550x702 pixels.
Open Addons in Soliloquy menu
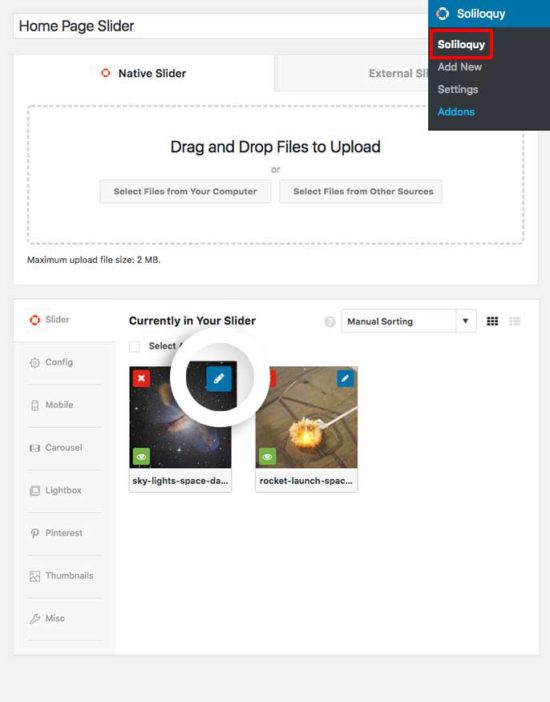click(456, 111)
